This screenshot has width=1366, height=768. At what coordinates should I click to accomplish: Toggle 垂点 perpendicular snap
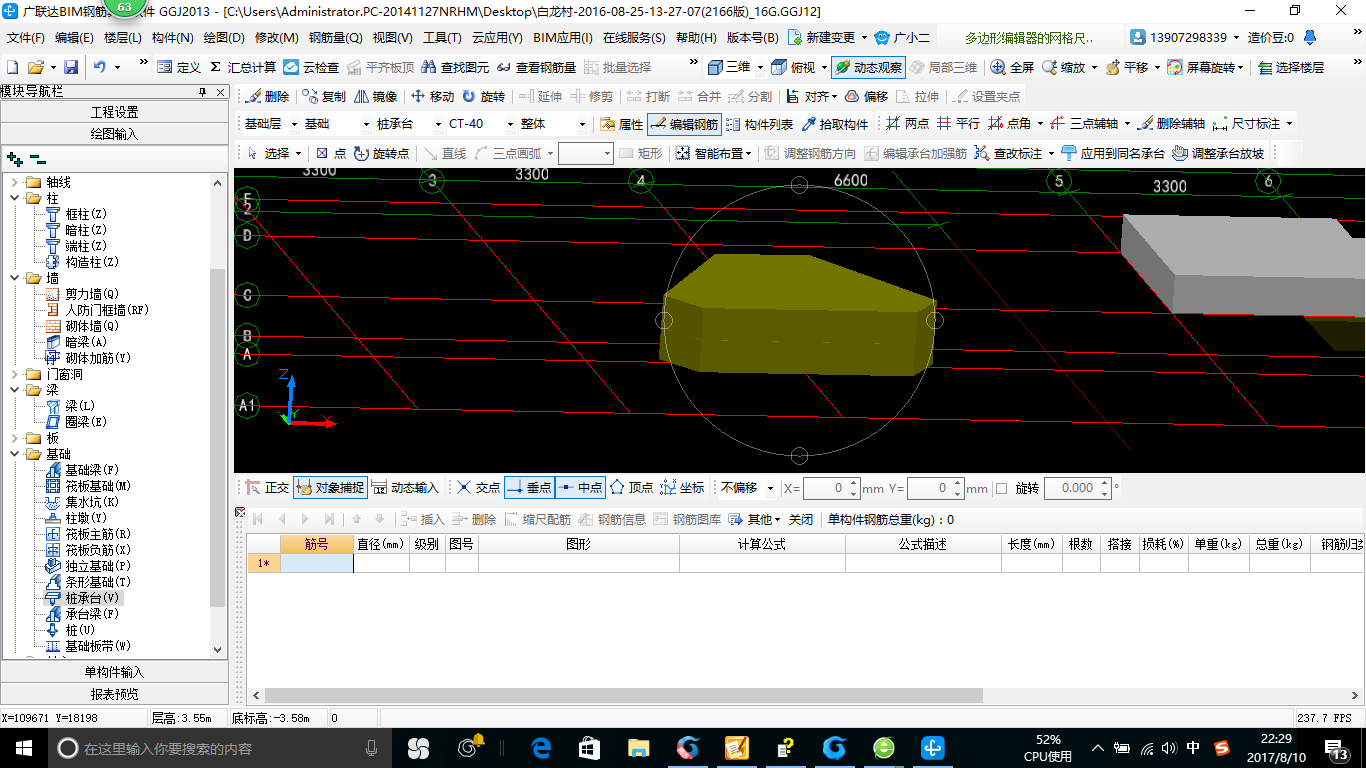coord(529,488)
